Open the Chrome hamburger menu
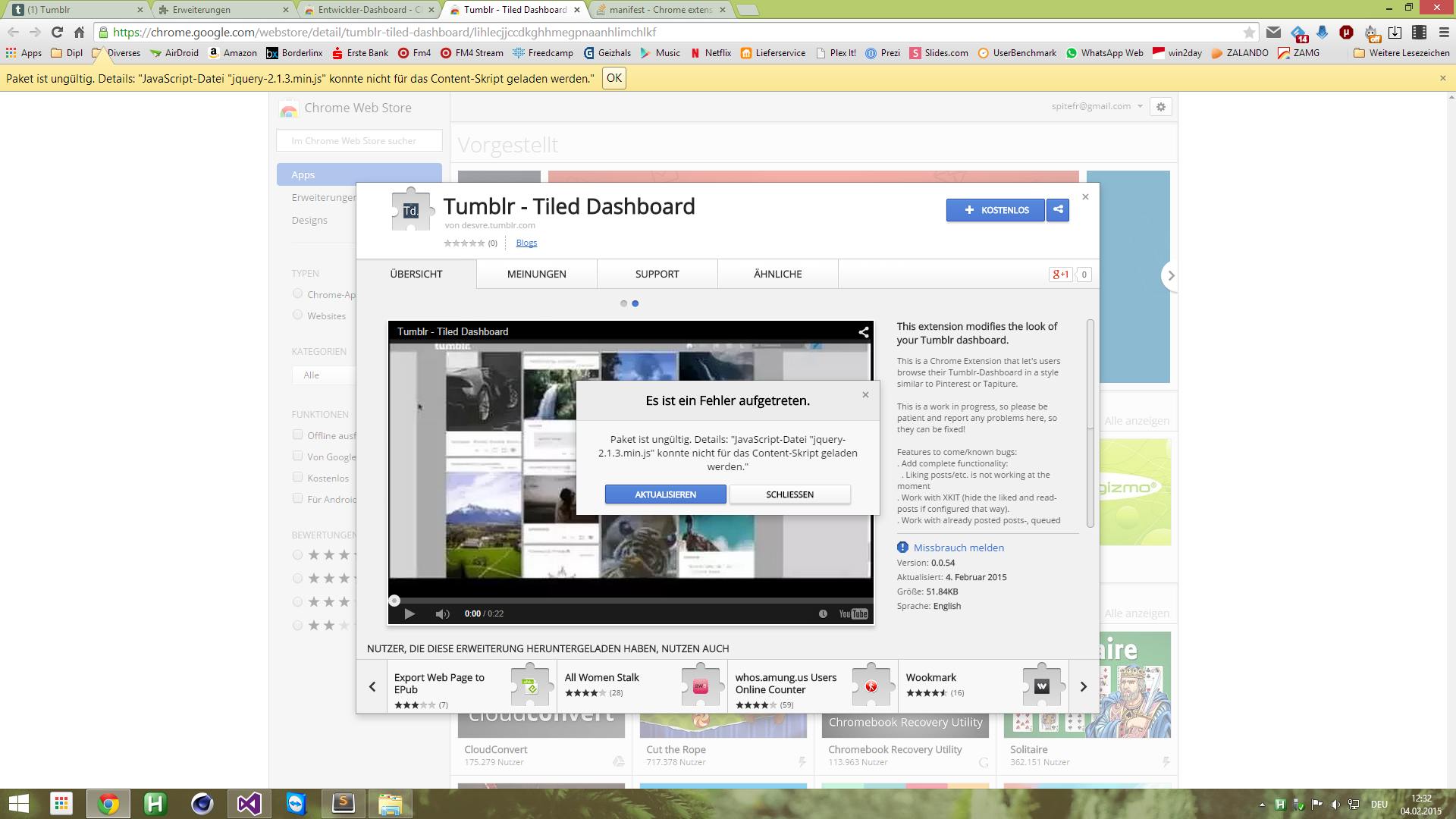 click(x=1444, y=33)
